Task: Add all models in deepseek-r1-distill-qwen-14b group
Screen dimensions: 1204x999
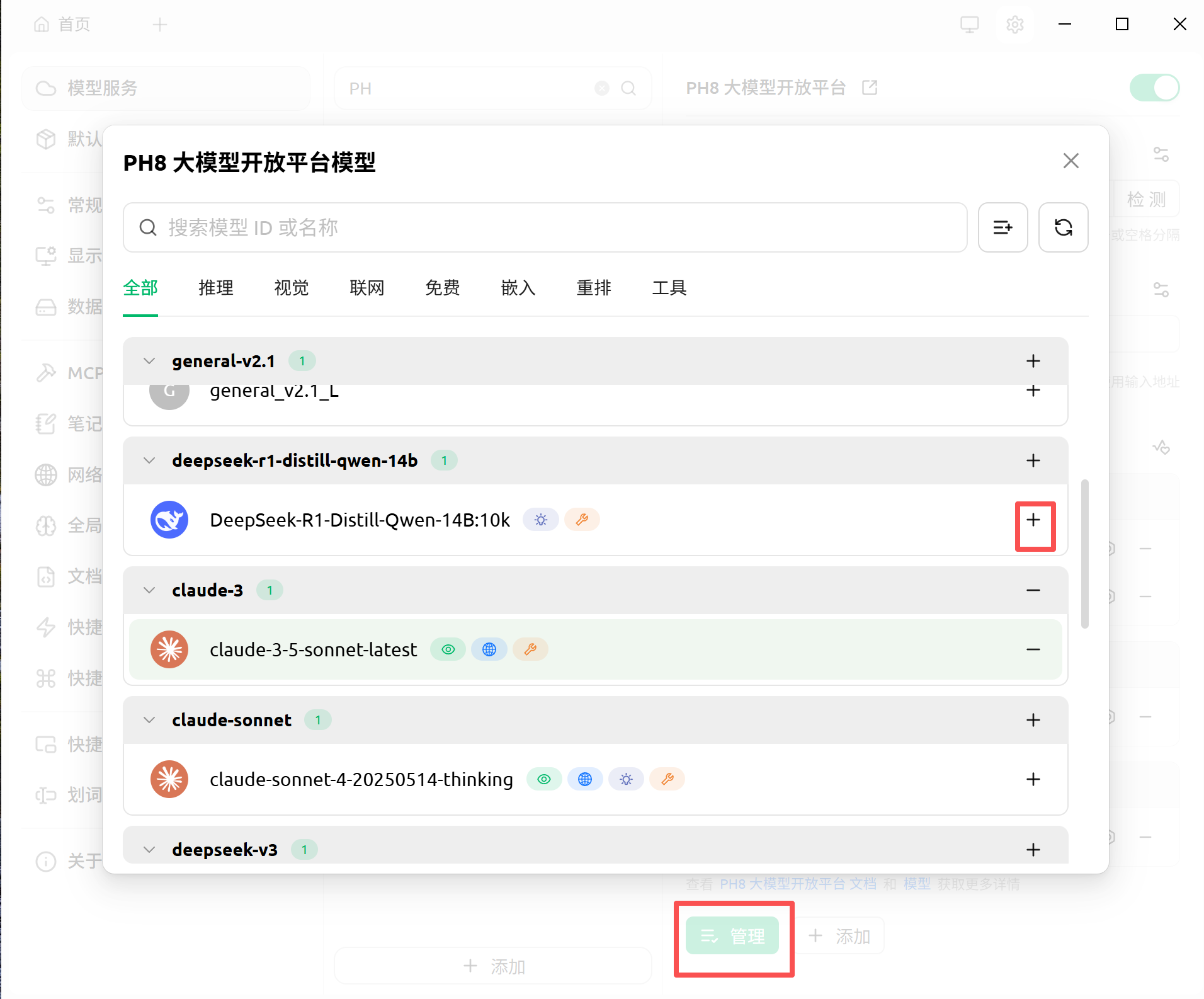Action: pyautogui.click(x=1033, y=460)
